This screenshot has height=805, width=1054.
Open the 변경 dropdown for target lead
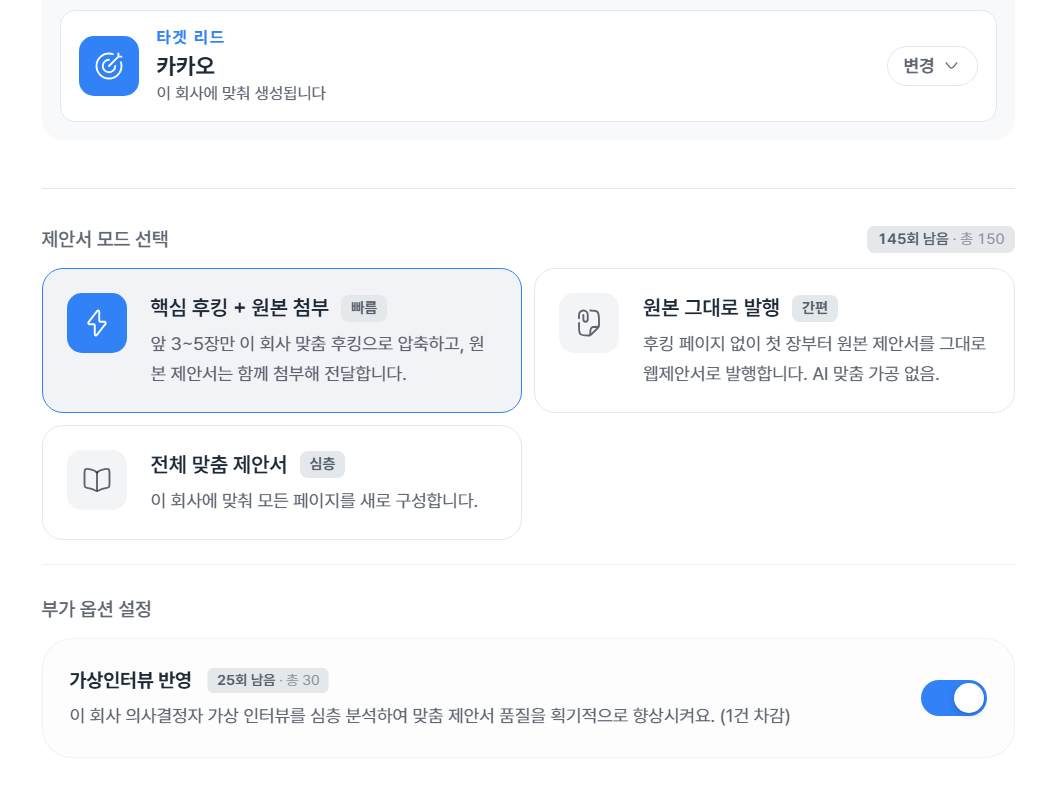point(932,66)
